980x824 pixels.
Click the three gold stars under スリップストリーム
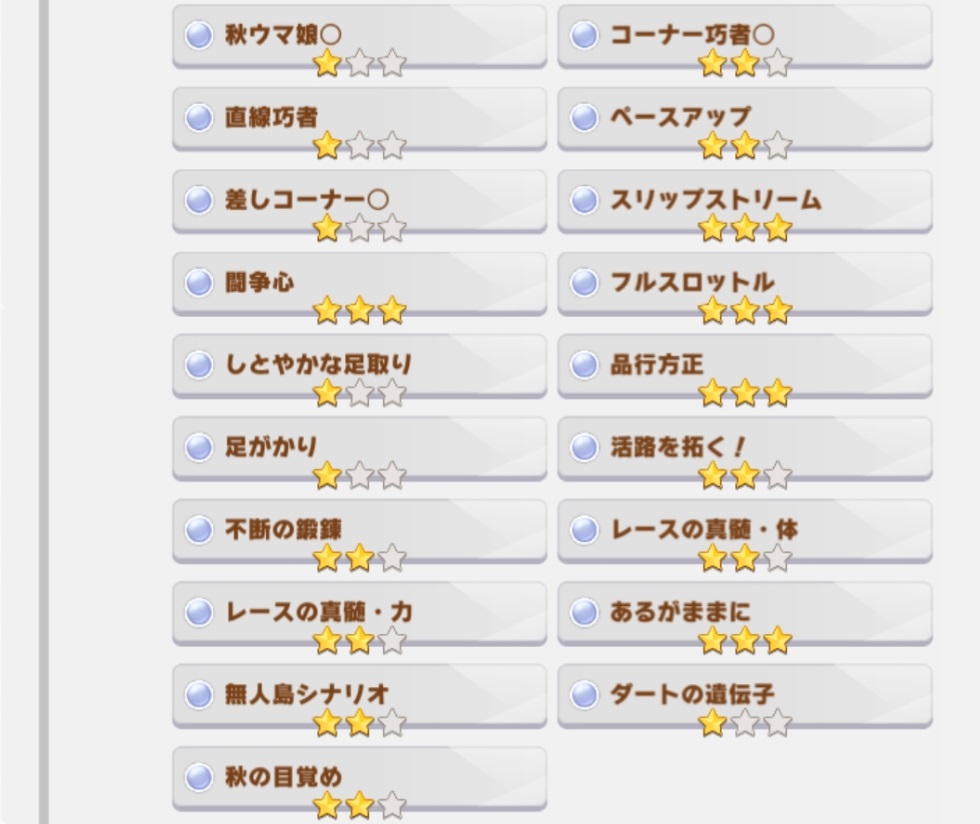[745, 228]
